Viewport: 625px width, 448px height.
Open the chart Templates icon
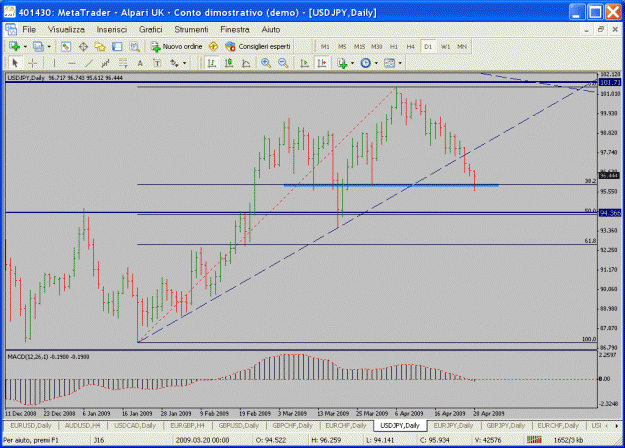[389, 63]
